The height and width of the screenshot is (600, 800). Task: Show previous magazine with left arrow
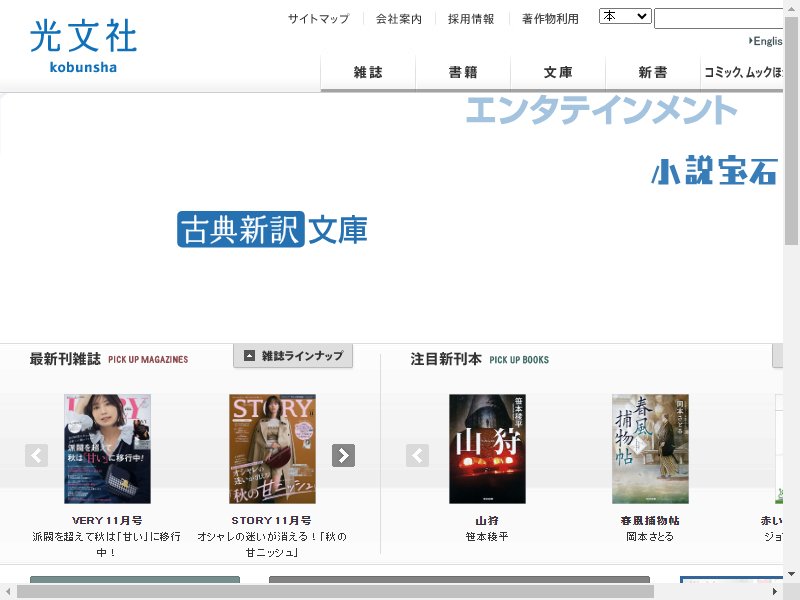point(36,455)
